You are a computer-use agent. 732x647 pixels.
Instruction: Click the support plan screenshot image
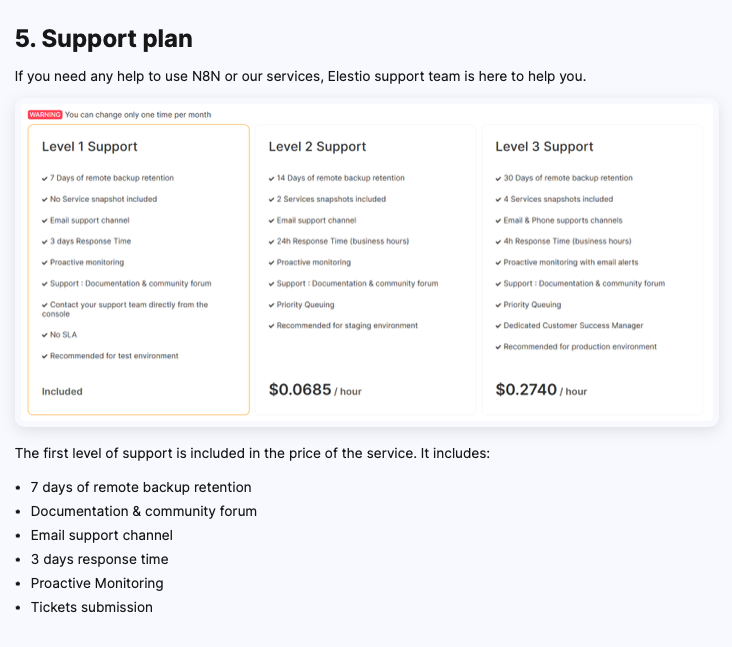pyautogui.click(x=367, y=262)
